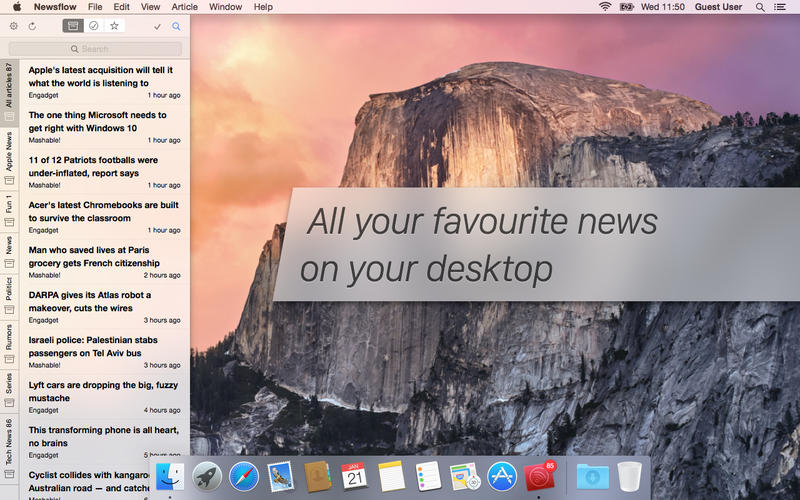Image resolution: width=800 pixels, height=500 pixels.
Task: Check the battery status icon
Action: 627,7
